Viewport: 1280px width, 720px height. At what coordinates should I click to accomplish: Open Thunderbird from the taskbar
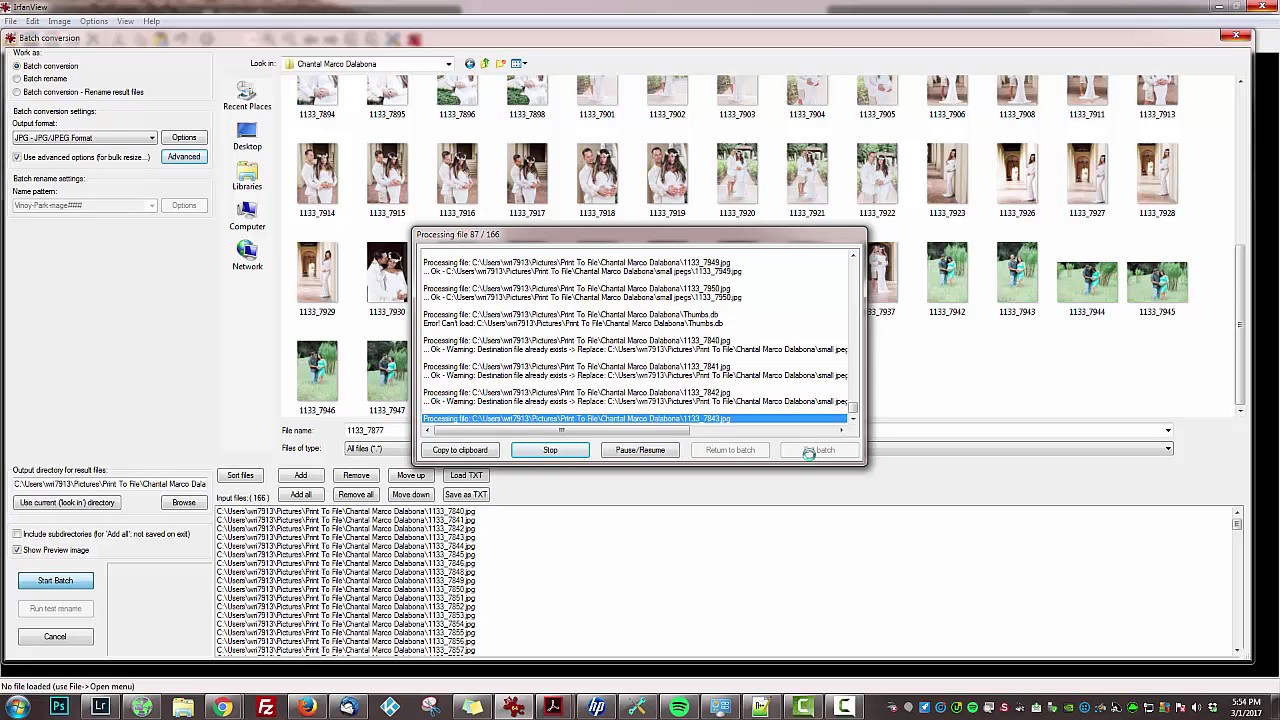[x=348, y=708]
